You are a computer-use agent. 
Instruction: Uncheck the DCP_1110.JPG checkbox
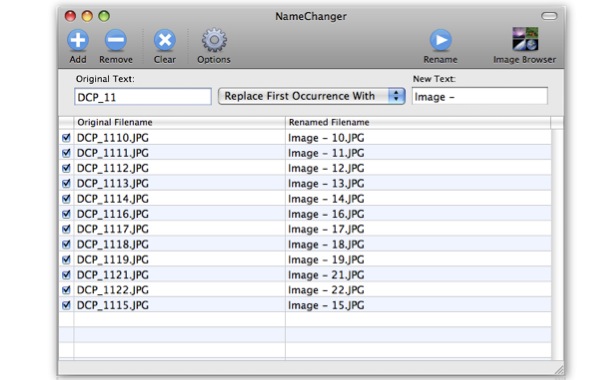[x=66, y=138]
